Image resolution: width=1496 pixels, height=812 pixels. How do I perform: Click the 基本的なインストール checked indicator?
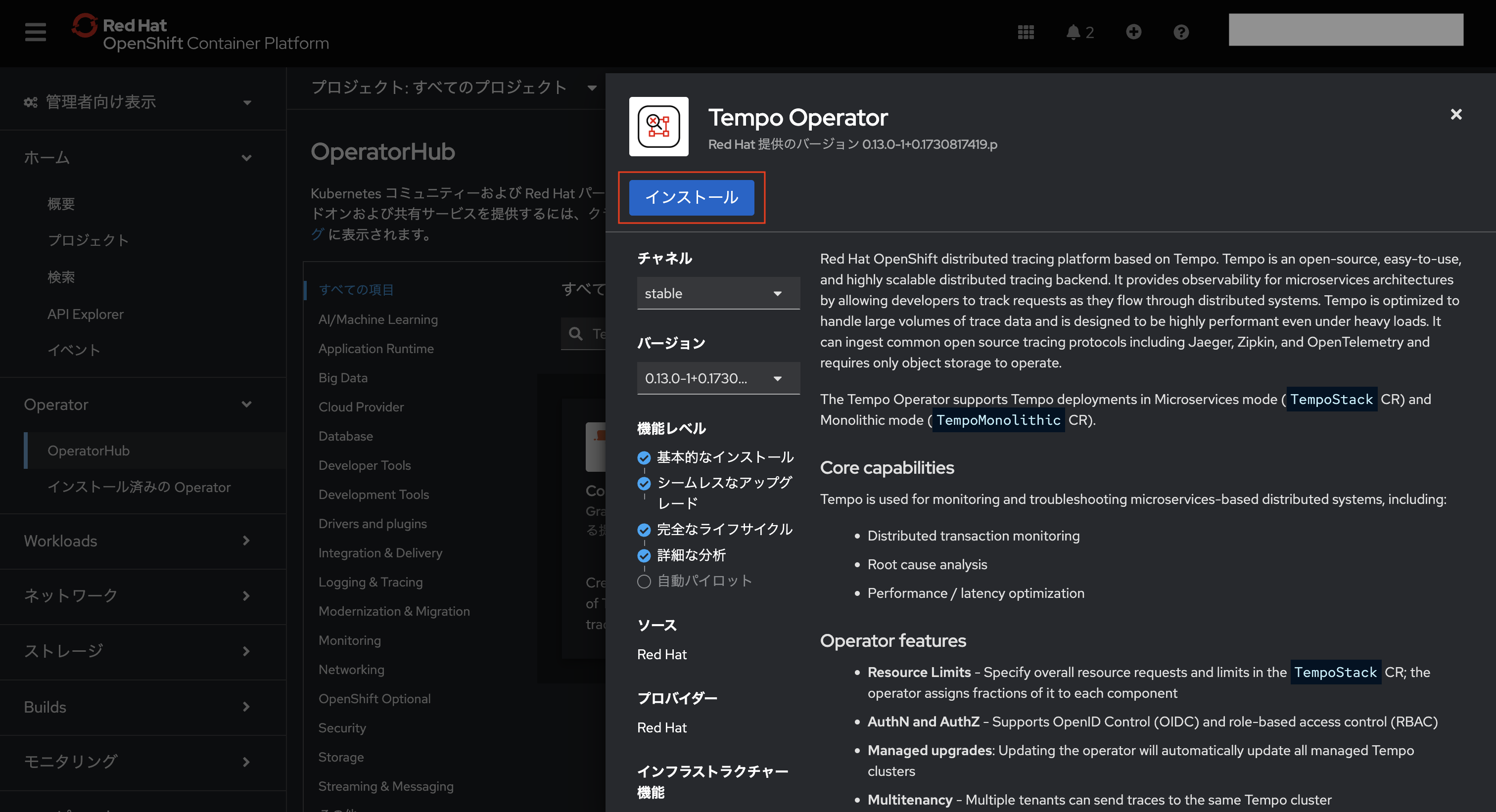644,458
